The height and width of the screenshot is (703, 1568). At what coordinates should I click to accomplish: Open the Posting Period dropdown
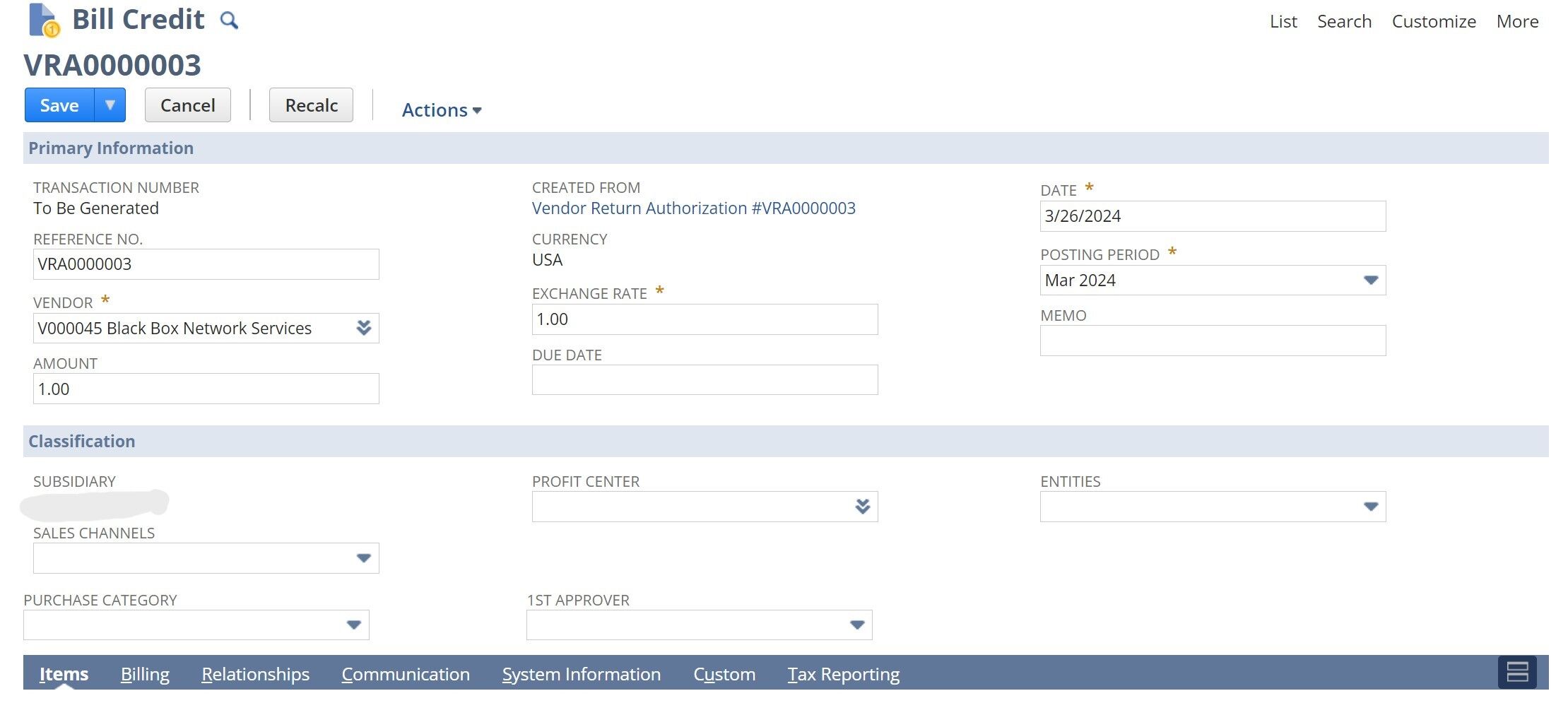tap(1370, 280)
